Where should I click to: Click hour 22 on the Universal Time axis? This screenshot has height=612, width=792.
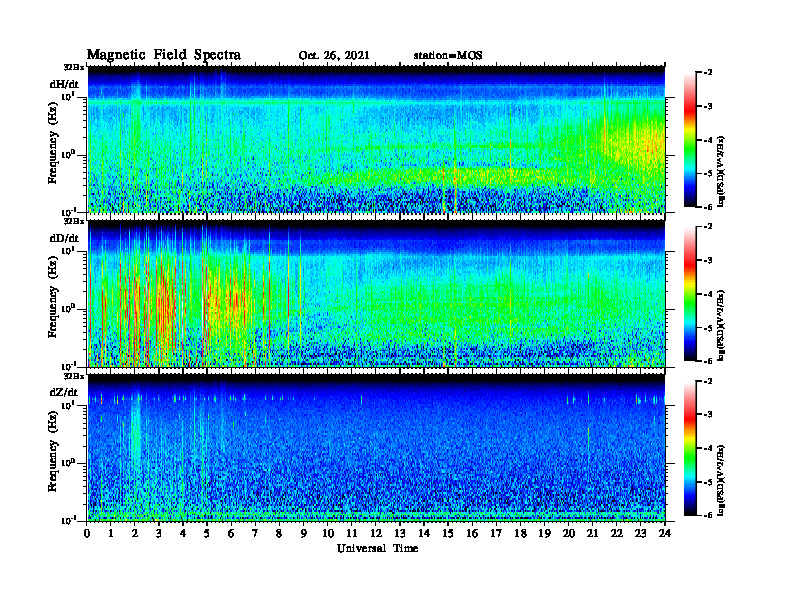[x=617, y=534]
